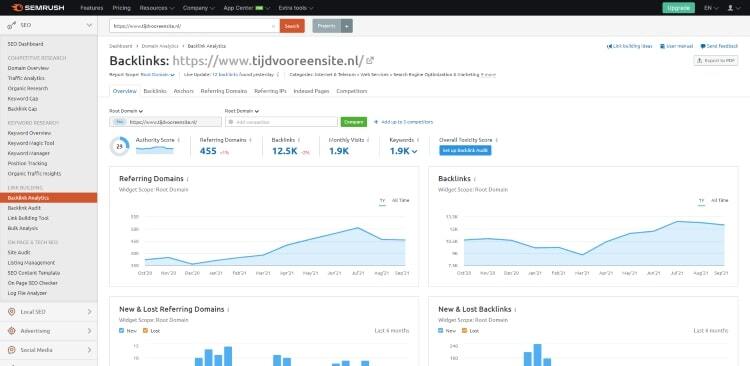Click the Social Media chat icon

point(12,350)
